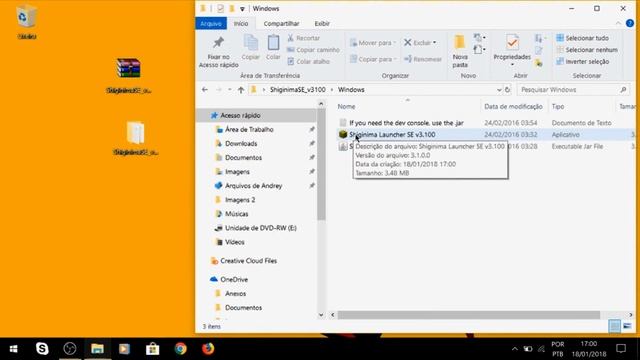Sort by the Nome column header
Viewport: 640px width, 360px height.
pos(346,107)
